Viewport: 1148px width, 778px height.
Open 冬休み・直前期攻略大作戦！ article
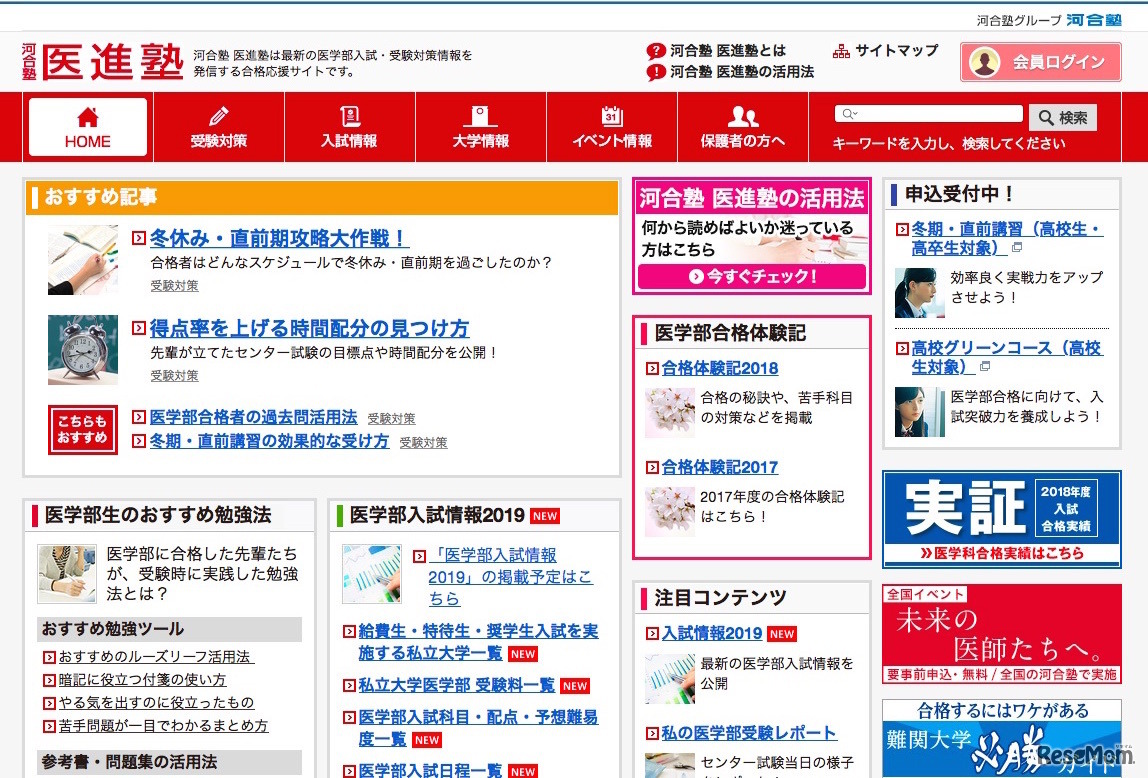click(x=279, y=238)
